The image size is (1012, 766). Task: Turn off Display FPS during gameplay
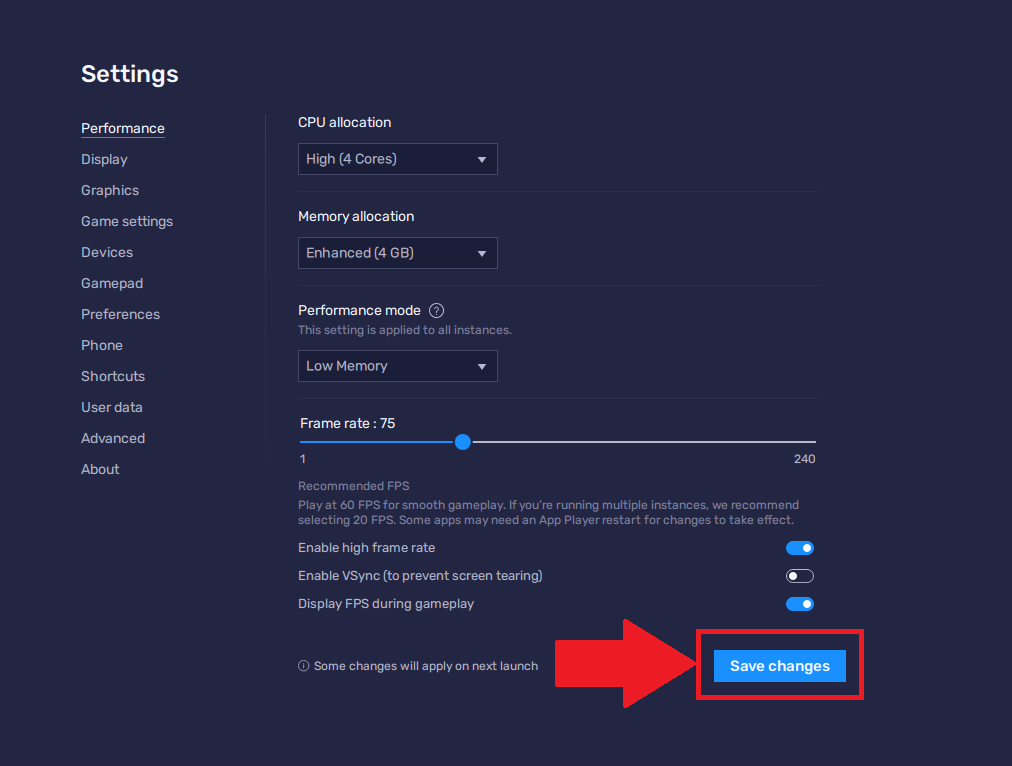pyautogui.click(x=799, y=604)
